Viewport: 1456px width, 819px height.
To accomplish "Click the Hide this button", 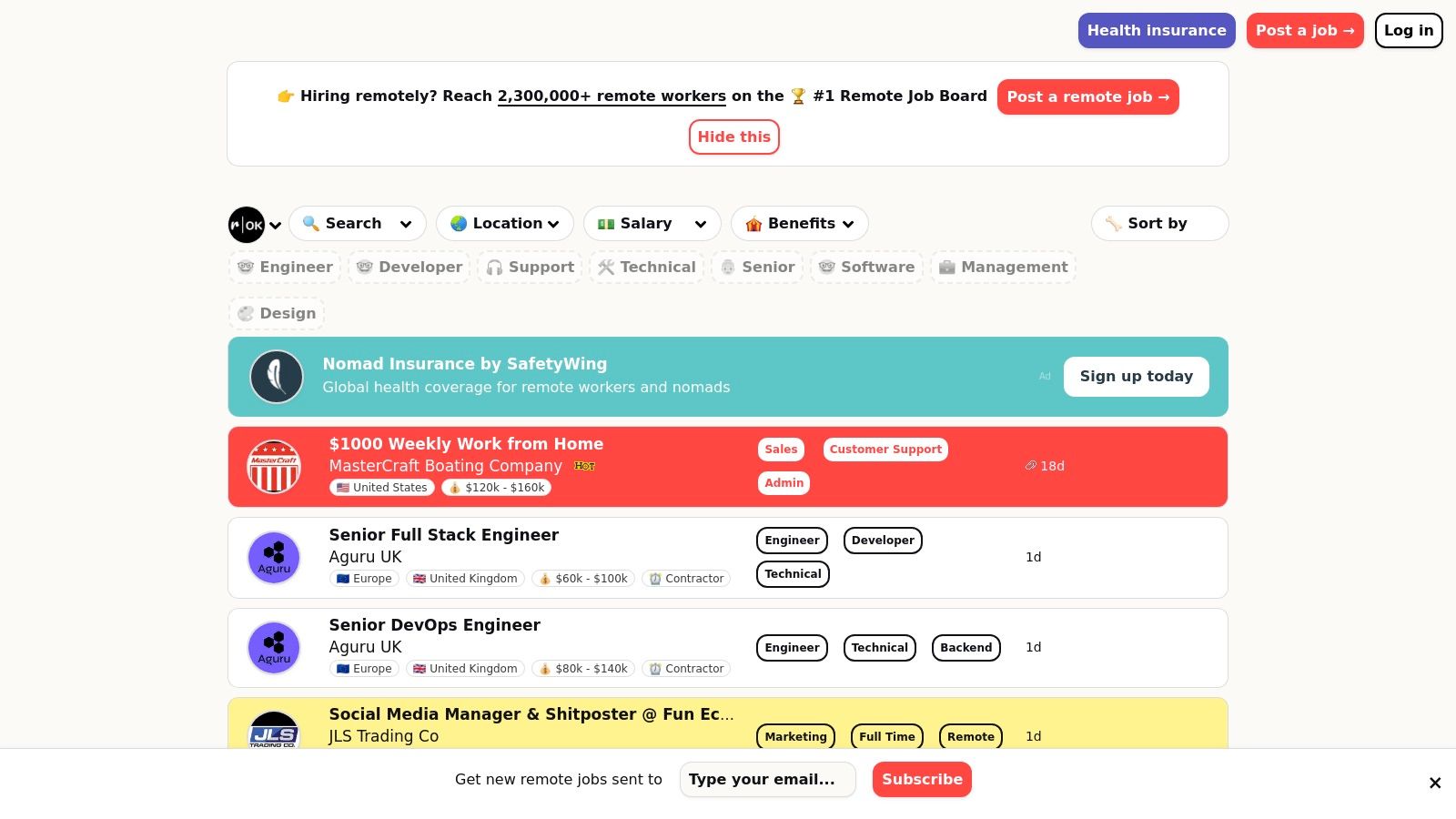I will click(733, 137).
